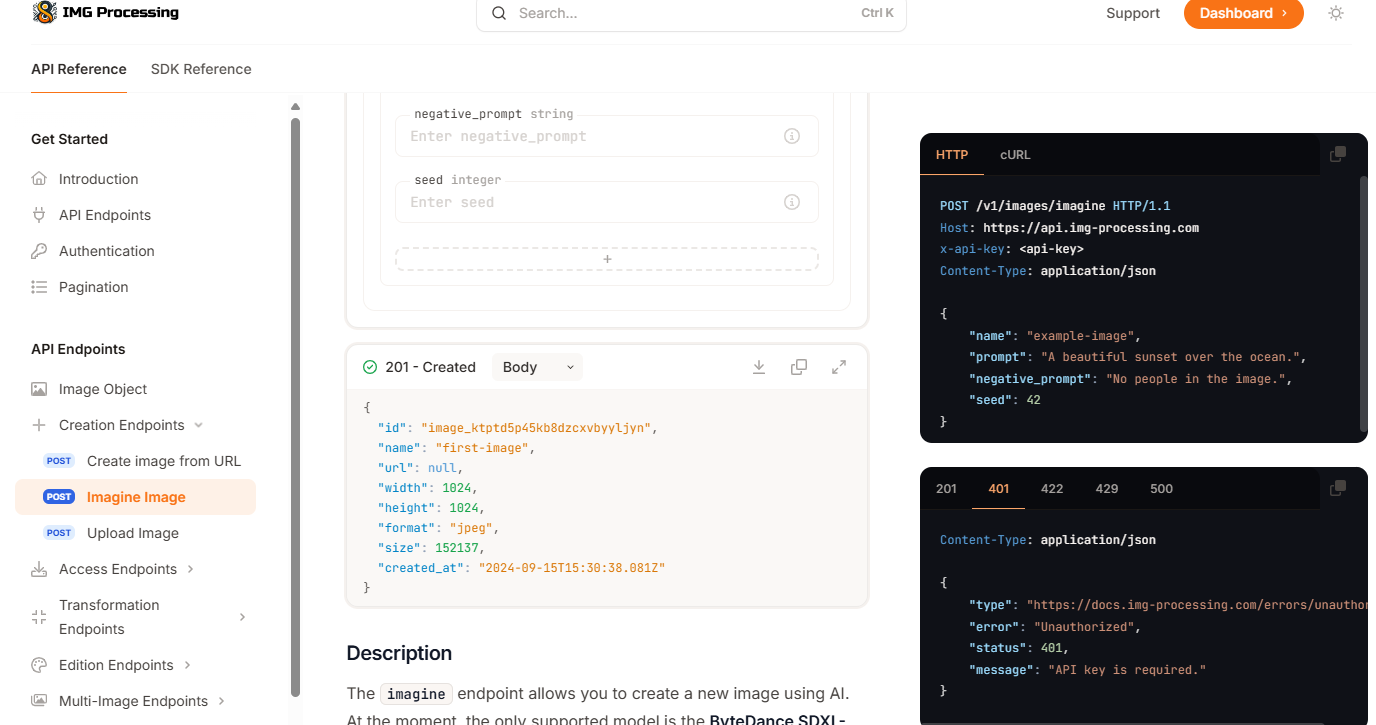Viewport: 1376px width, 725px height.
Task: Click the Pagination sidebar icon
Action: coord(40,287)
